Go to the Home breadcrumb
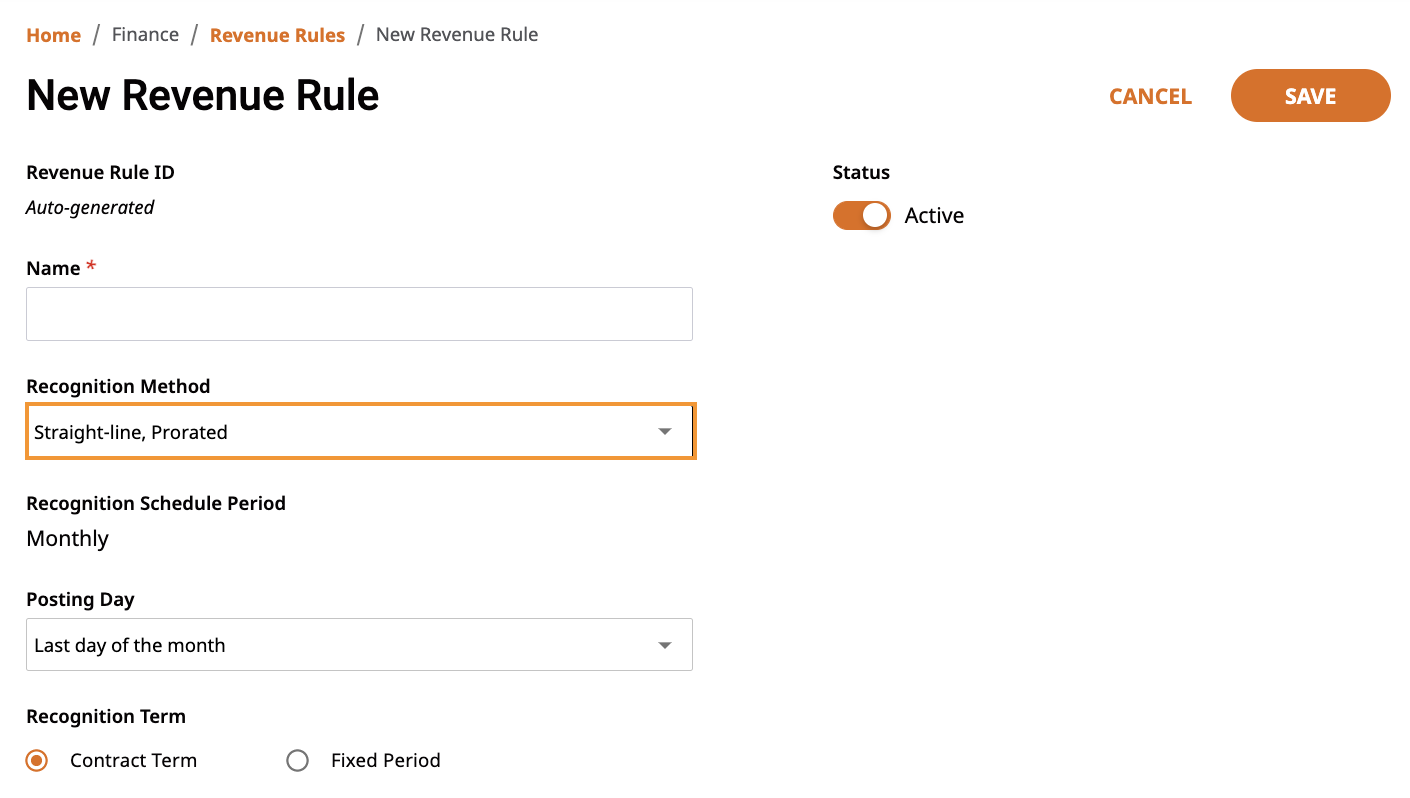This screenshot has height=798, width=1410. (x=53, y=35)
